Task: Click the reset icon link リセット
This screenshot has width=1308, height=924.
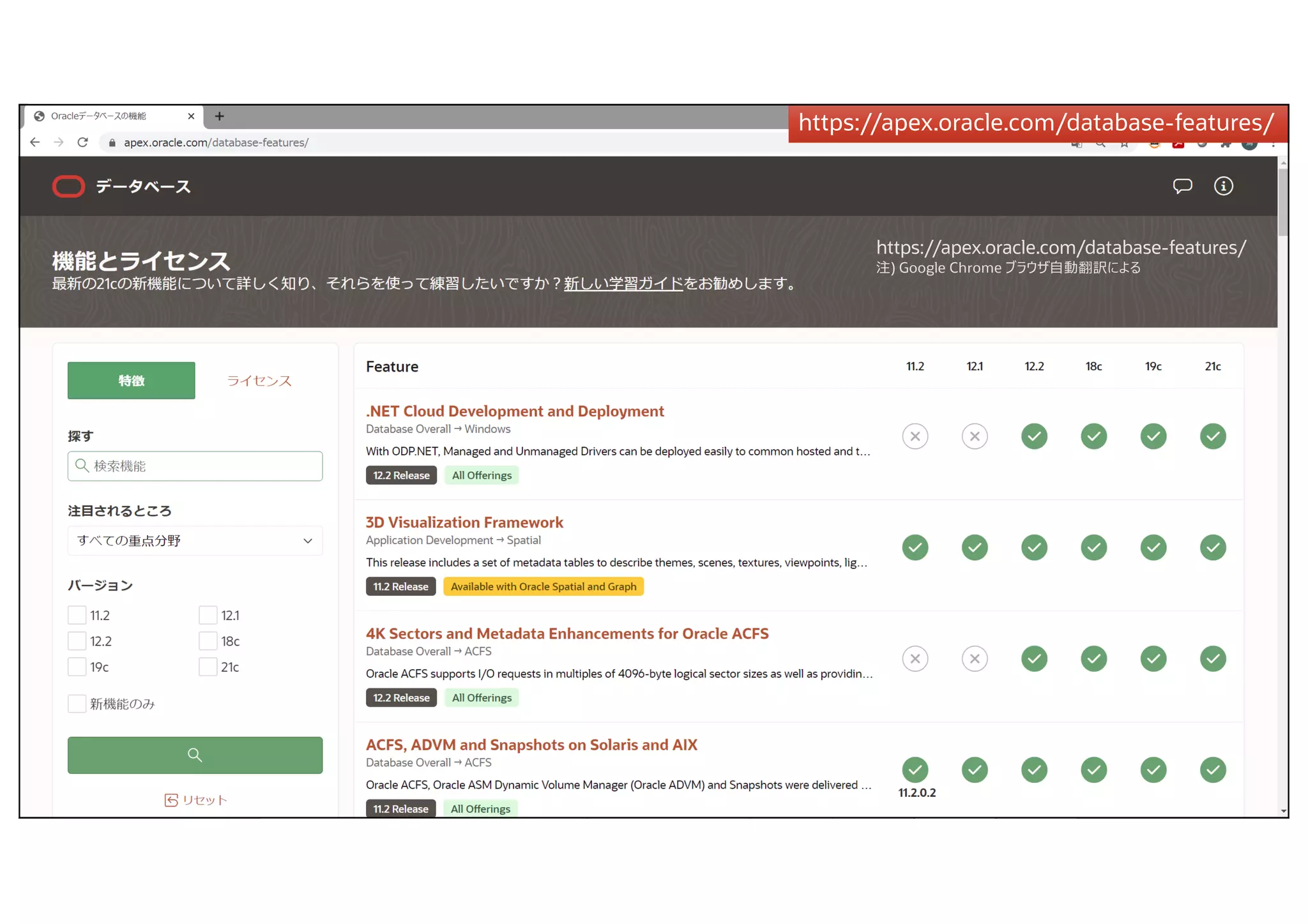Action: tap(195, 799)
